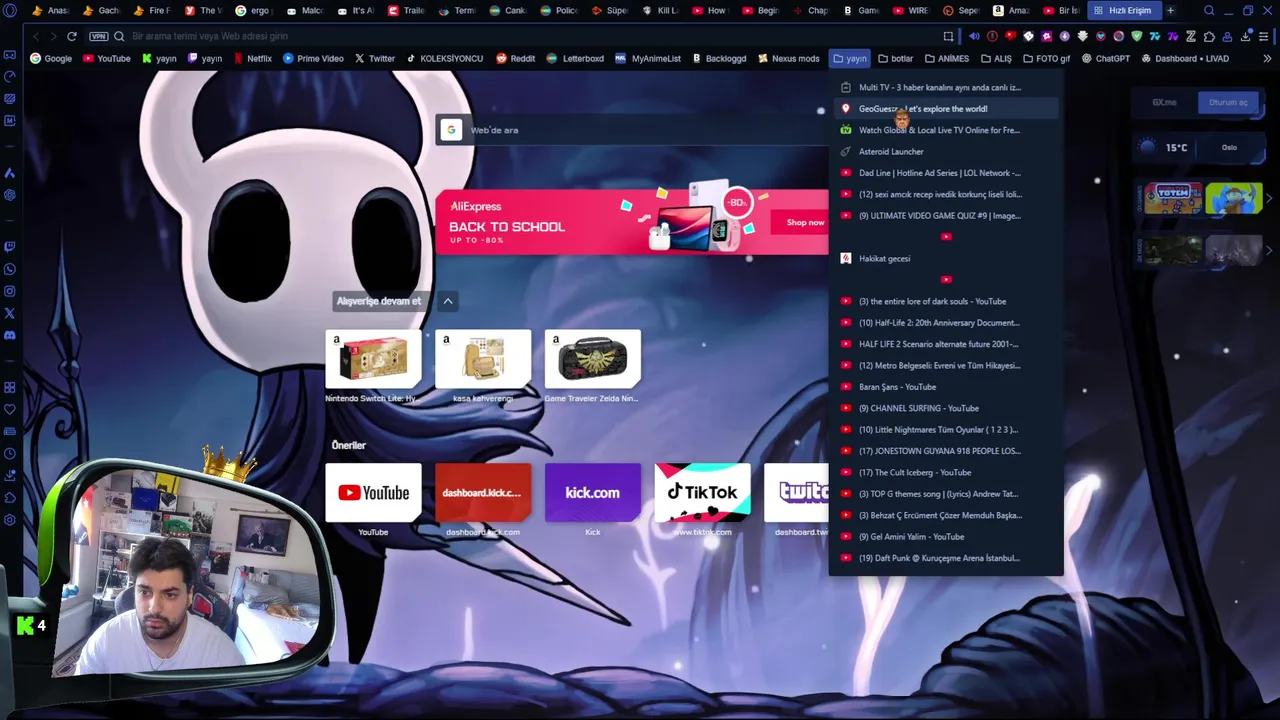
Task: Open the extensions cube icon
Action: click(x=1209, y=36)
